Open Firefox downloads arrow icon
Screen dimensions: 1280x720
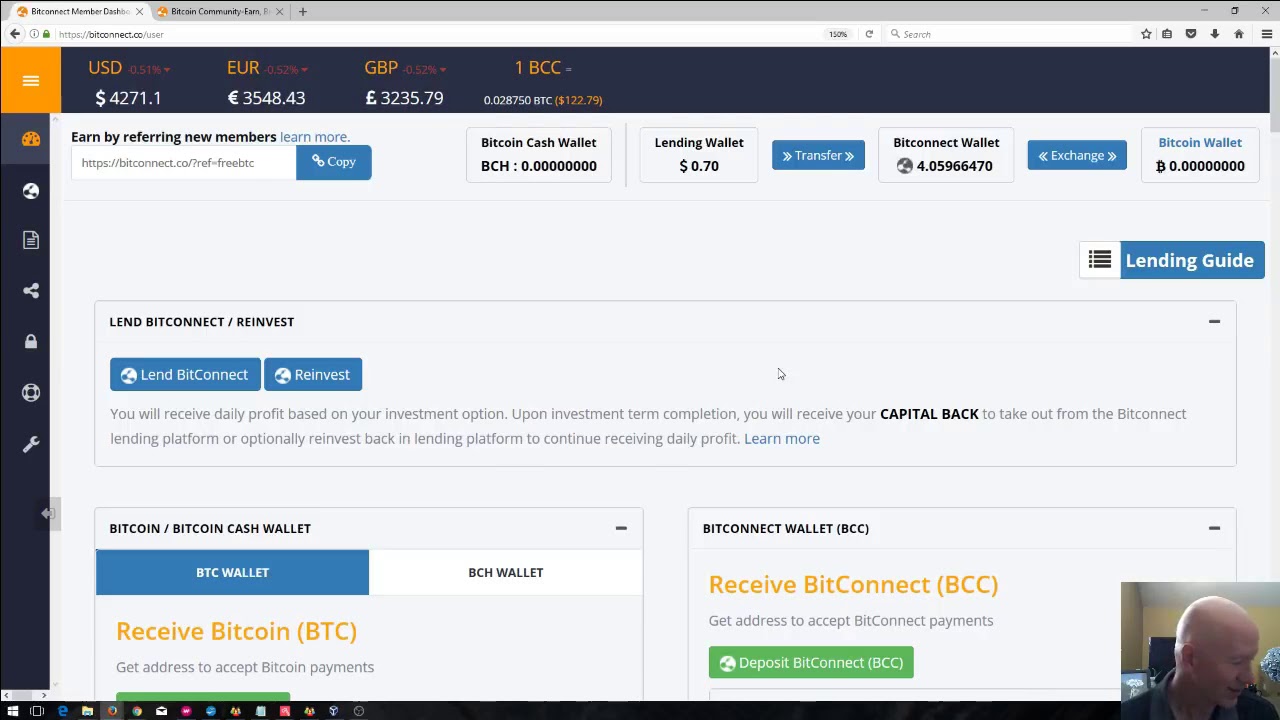point(1215,34)
